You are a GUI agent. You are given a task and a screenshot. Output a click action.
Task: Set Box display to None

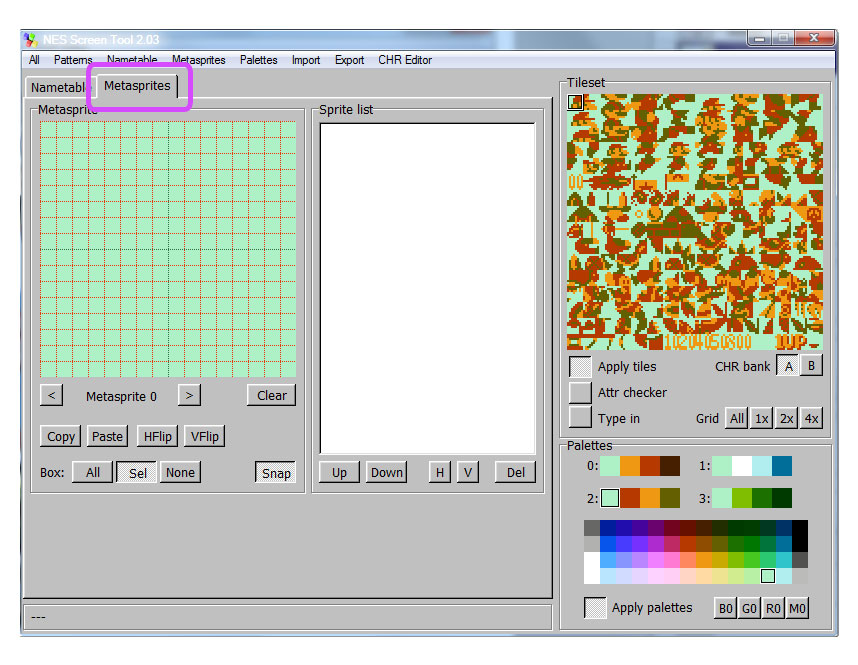click(x=180, y=472)
